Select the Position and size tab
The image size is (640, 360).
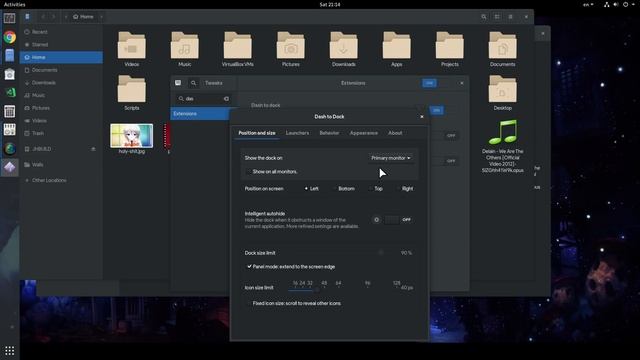[257, 133]
